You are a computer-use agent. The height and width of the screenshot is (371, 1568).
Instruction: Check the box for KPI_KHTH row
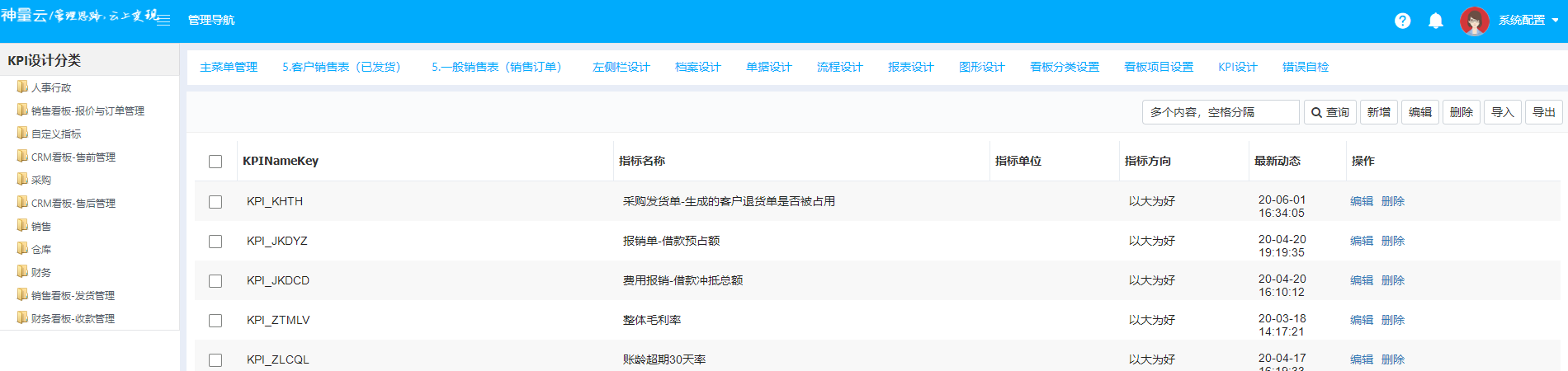215,202
